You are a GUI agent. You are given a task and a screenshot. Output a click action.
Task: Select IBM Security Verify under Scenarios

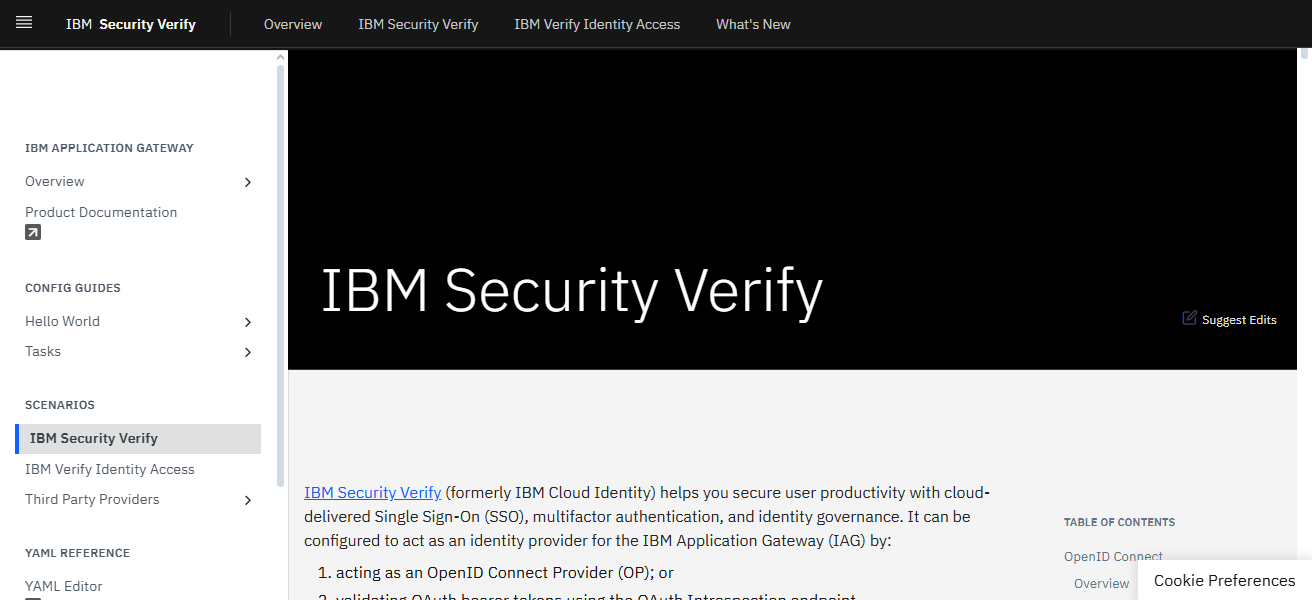point(93,438)
